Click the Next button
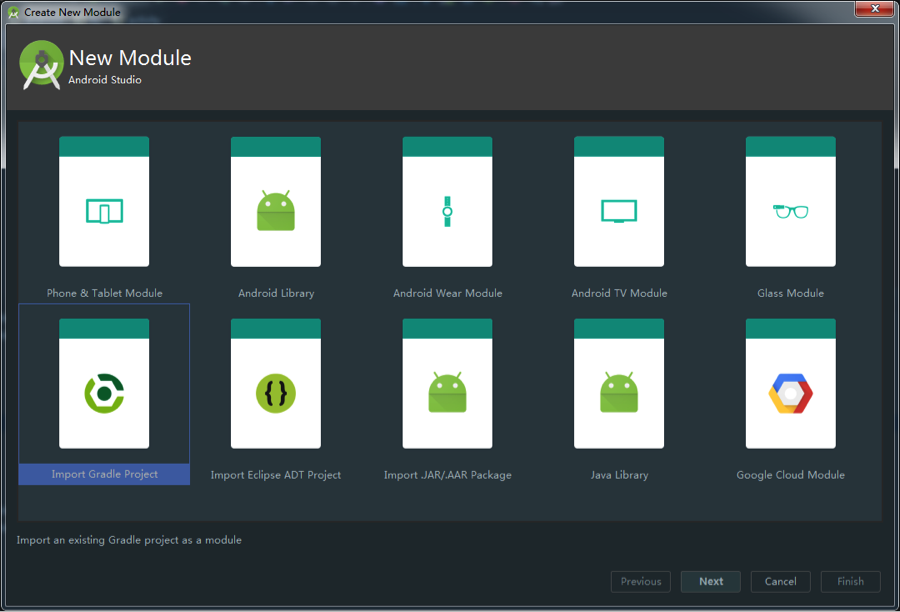Image resolution: width=900 pixels, height=612 pixels. click(711, 582)
